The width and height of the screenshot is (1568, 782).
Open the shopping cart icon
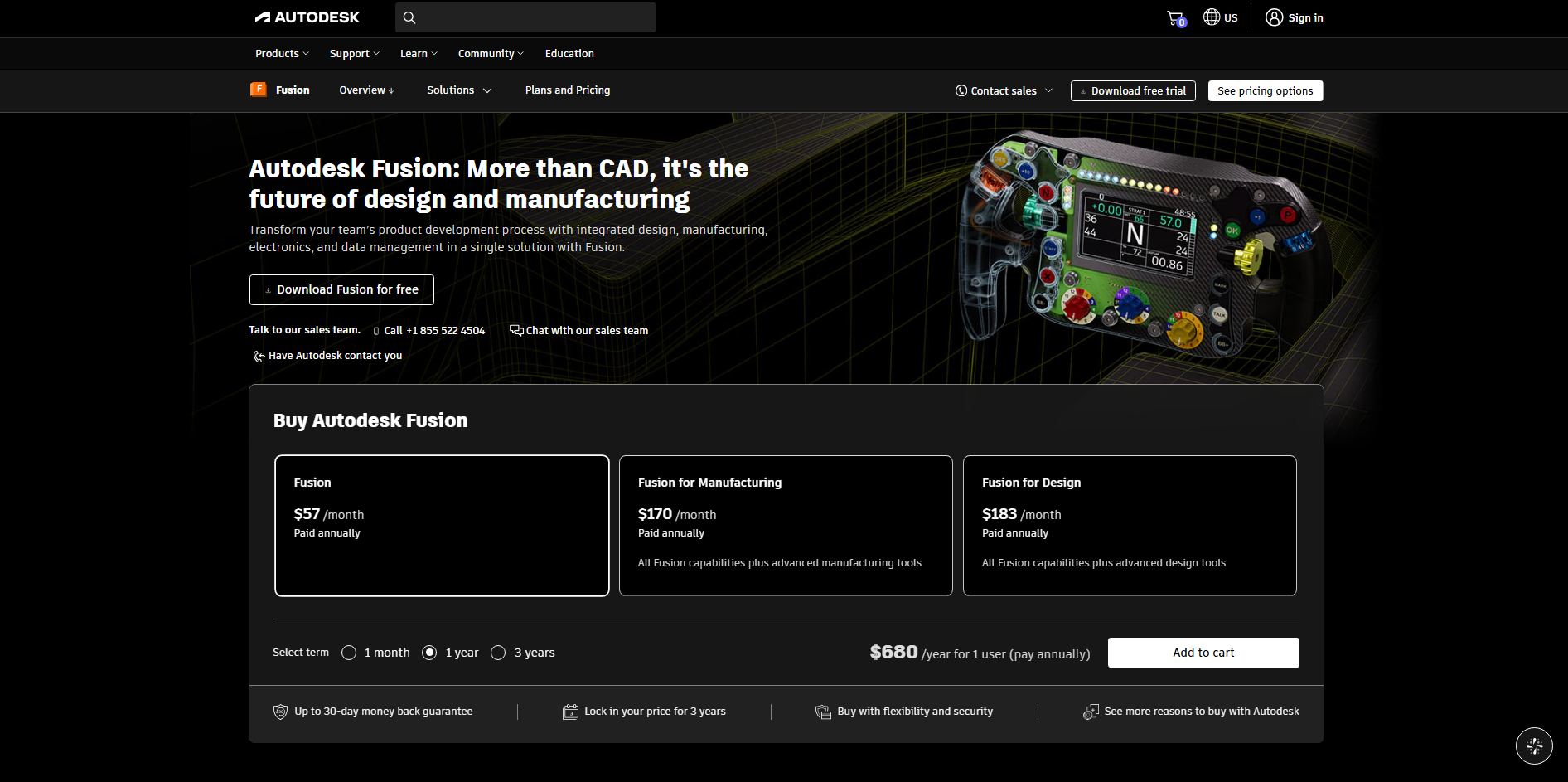pyautogui.click(x=1176, y=18)
